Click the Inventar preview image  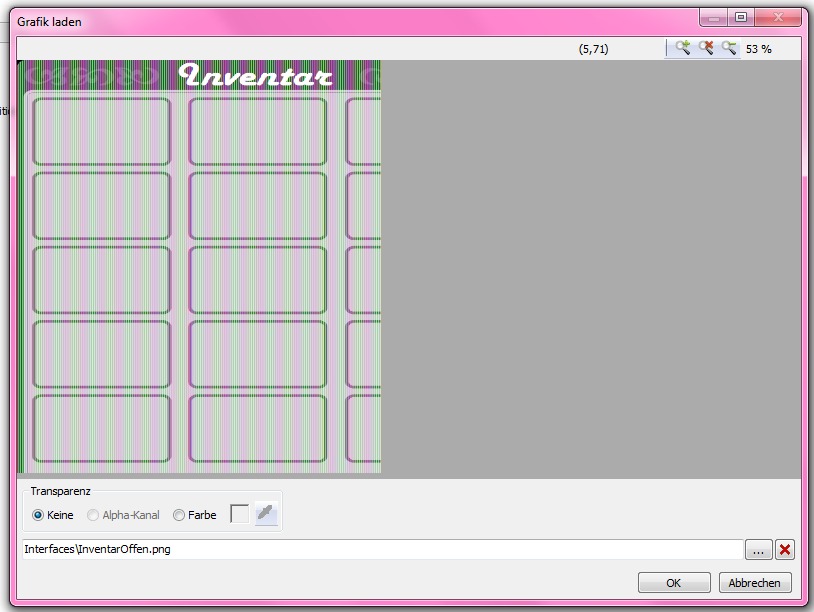[199, 266]
